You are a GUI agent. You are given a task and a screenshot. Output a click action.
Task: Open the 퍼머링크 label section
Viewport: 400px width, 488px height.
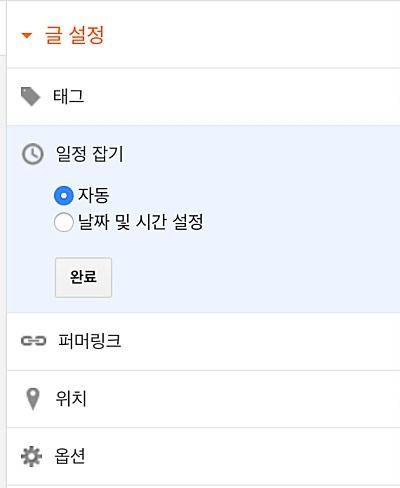[89, 341]
